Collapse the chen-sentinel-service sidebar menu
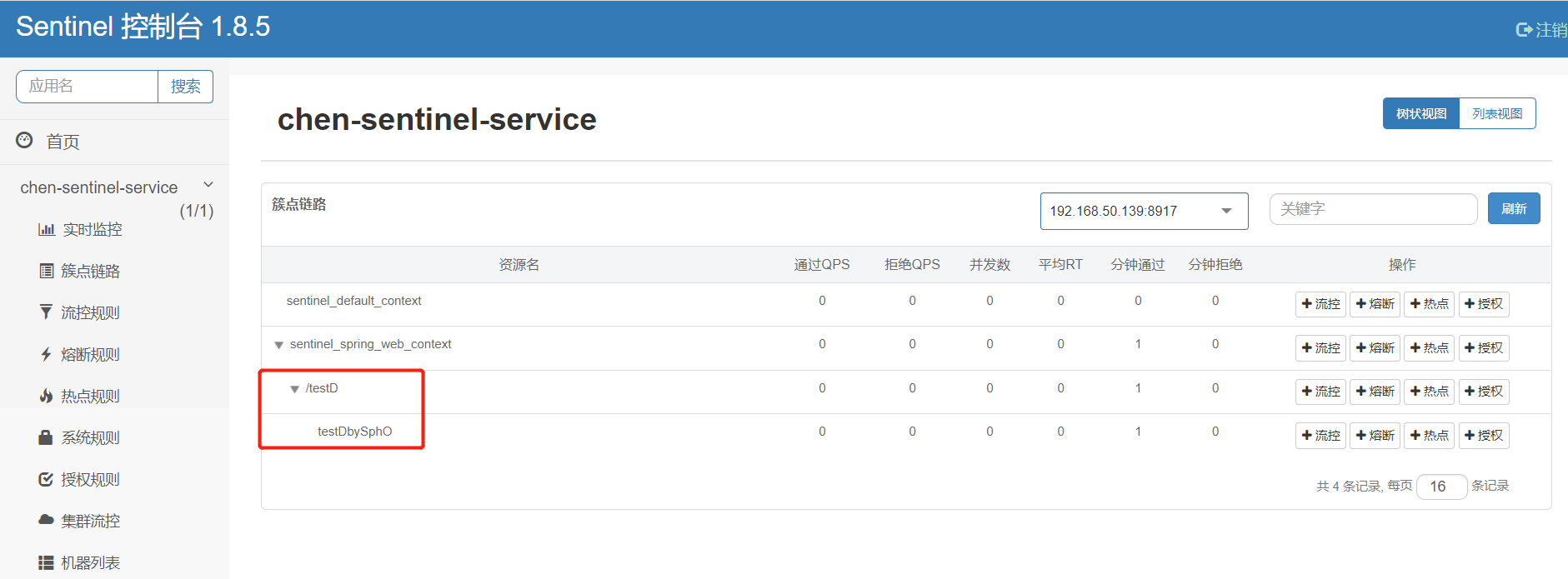This screenshot has width=1568, height=579. 208,185
